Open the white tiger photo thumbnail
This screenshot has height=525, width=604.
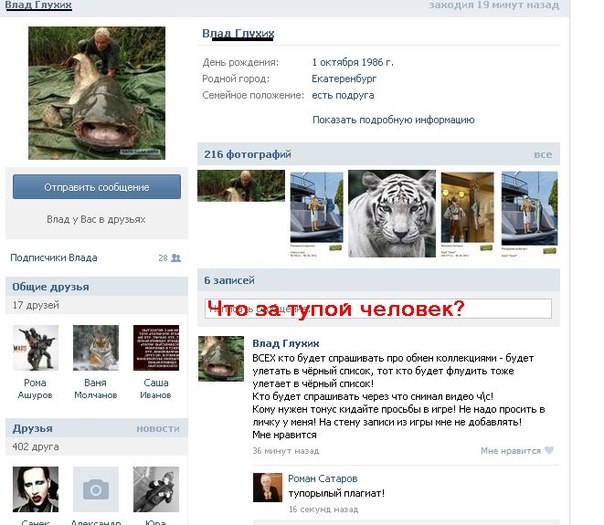(392, 213)
